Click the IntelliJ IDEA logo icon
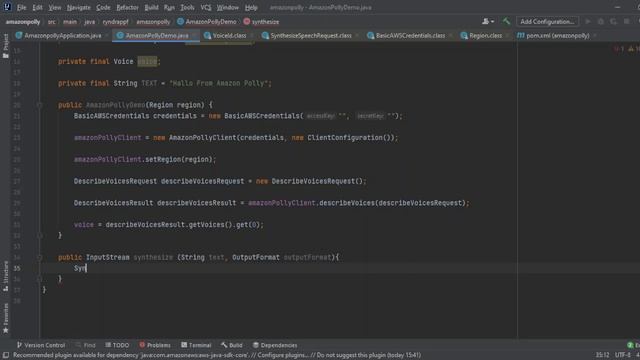The height and width of the screenshot is (360, 640). tap(7, 7)
